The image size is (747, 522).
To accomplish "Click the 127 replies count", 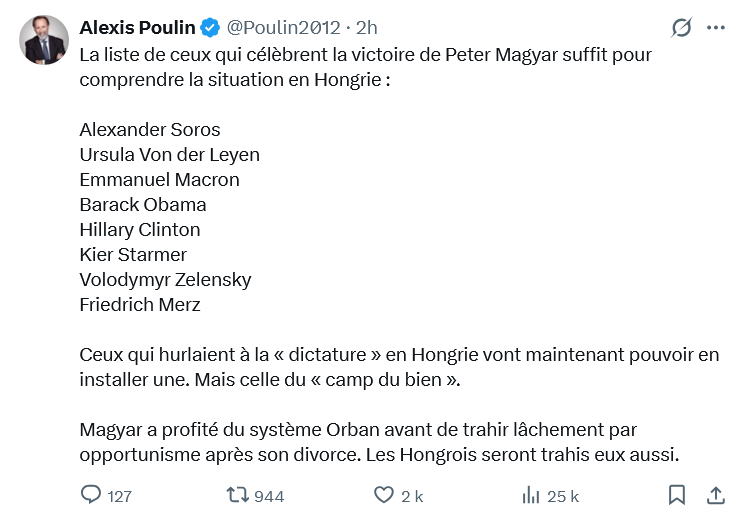I will [x=119, y=496].
